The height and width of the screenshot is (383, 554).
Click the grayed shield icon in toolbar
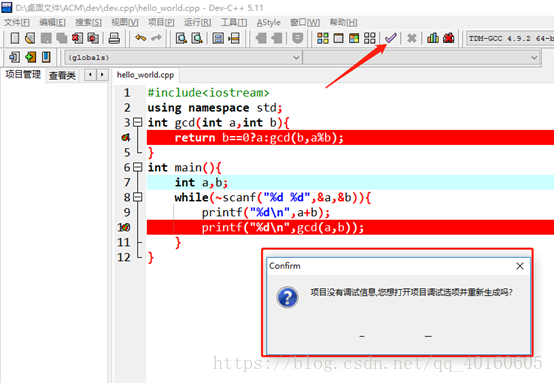tap(298, 38)
